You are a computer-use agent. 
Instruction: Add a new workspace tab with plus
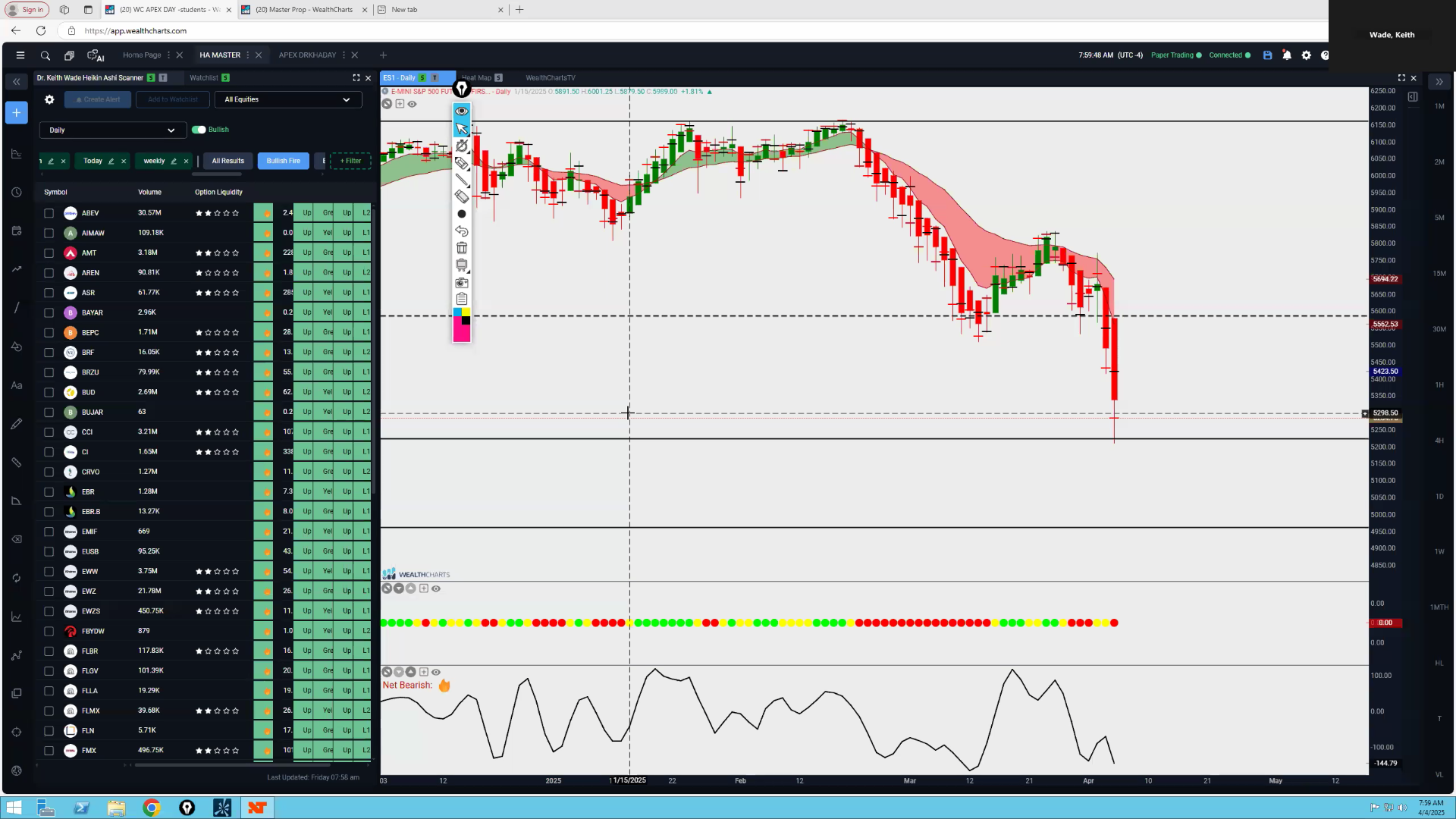383,55
